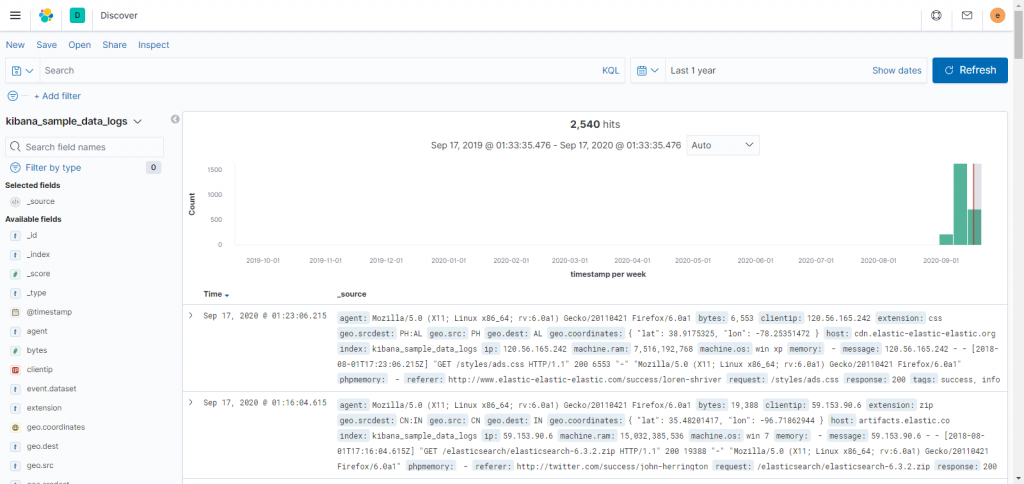This screenshot has height=484, width=1024.
Task: Open the kibana_sample_data_logs index pattern dropdown
Action: click(x=74, y=121)
